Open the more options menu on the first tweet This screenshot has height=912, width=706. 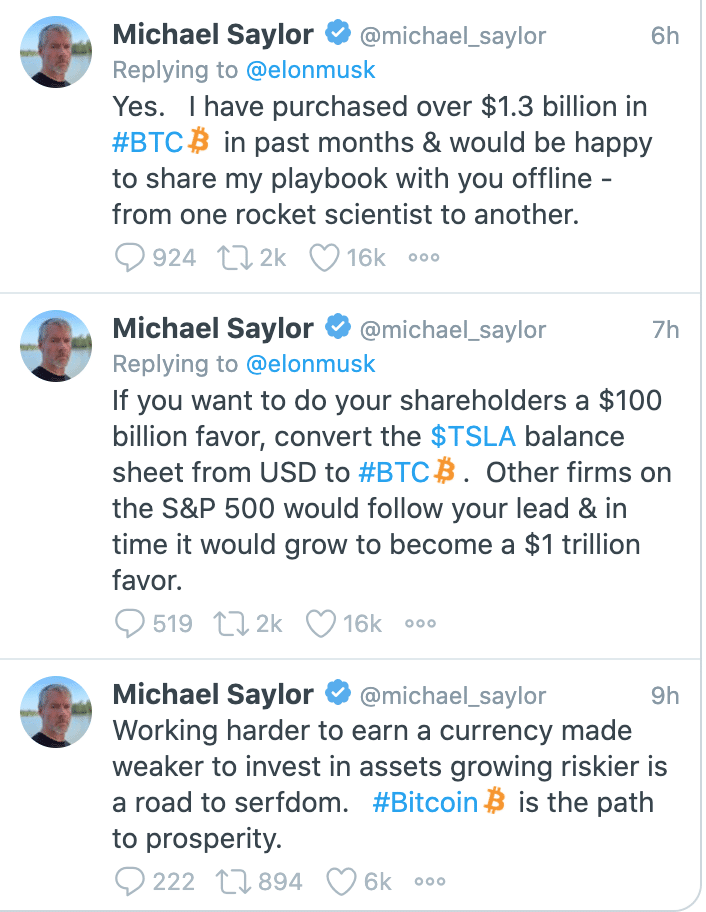(x=423, y=257)
